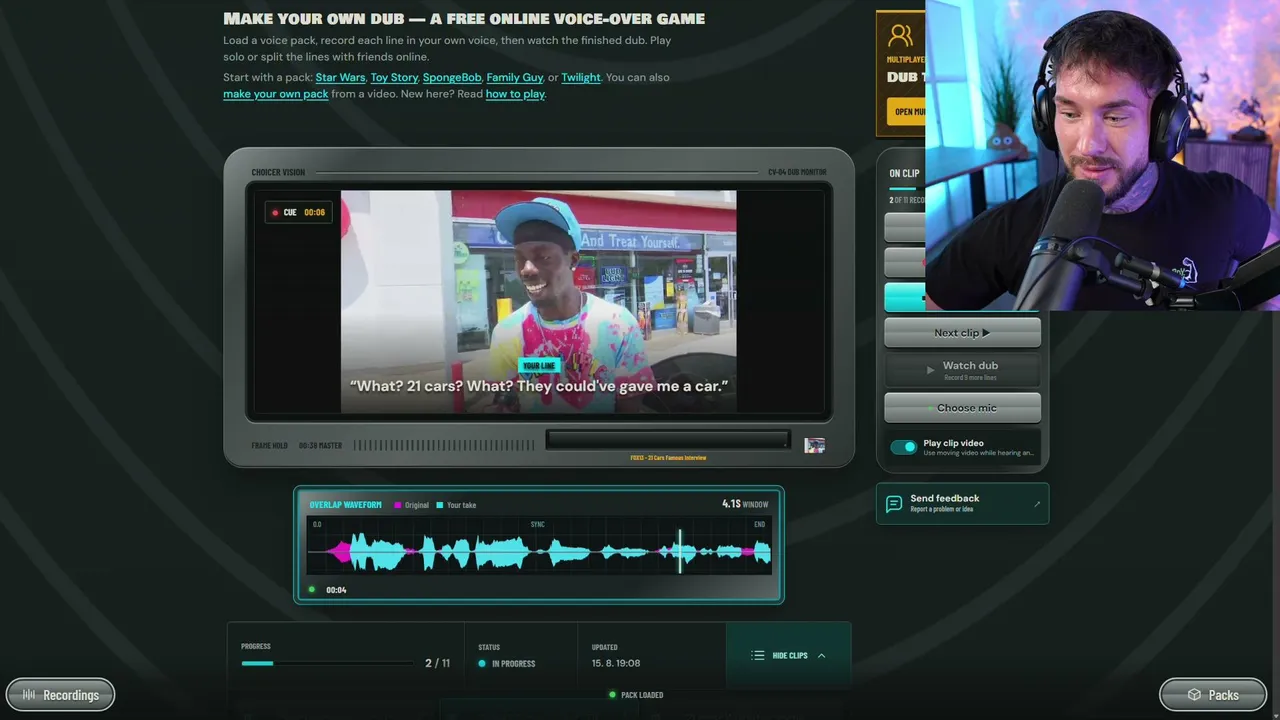Click the list icon beside Hide Clips
Screen dimensions: 1280x720
point(758,656)
